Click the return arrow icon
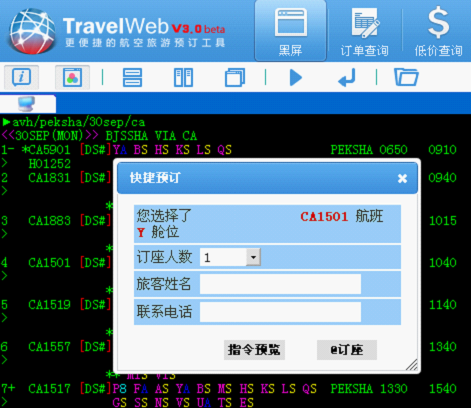The image size is (471, 408). pos(347,78)
